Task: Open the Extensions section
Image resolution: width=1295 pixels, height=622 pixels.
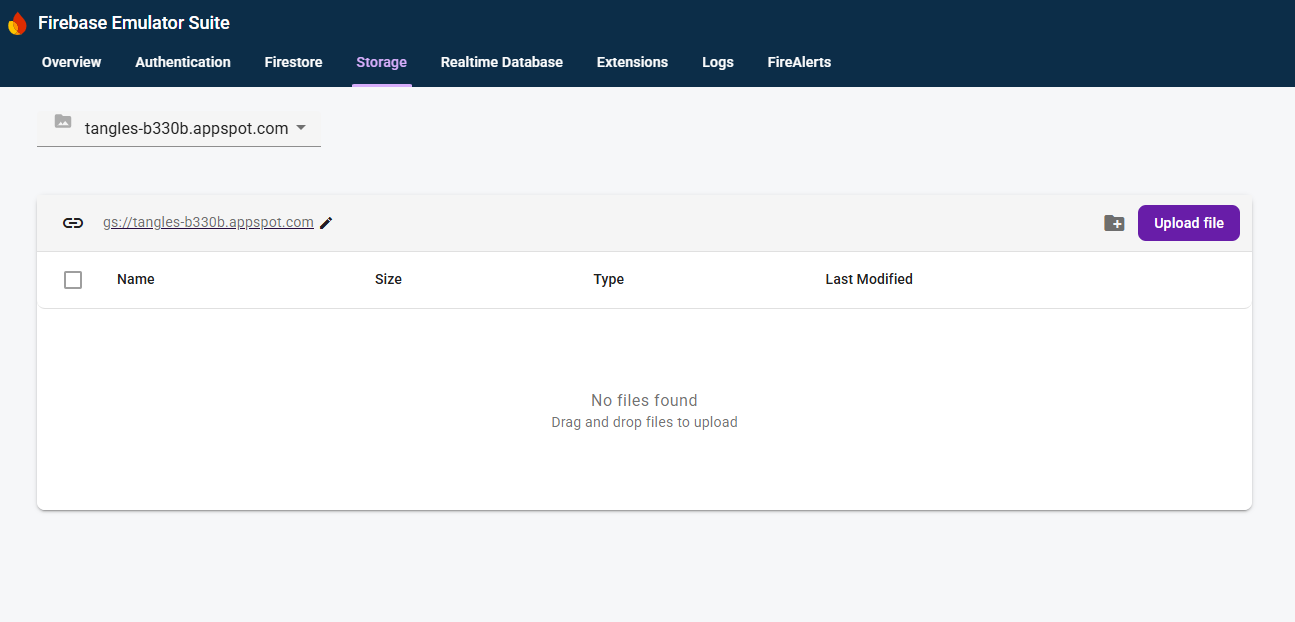Action: point(632,62)
